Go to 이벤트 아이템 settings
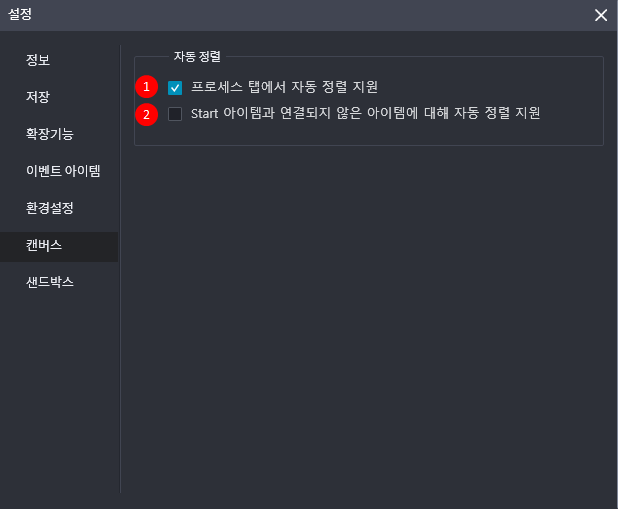This screenshot has height=509, width=618. click(63, 171)
